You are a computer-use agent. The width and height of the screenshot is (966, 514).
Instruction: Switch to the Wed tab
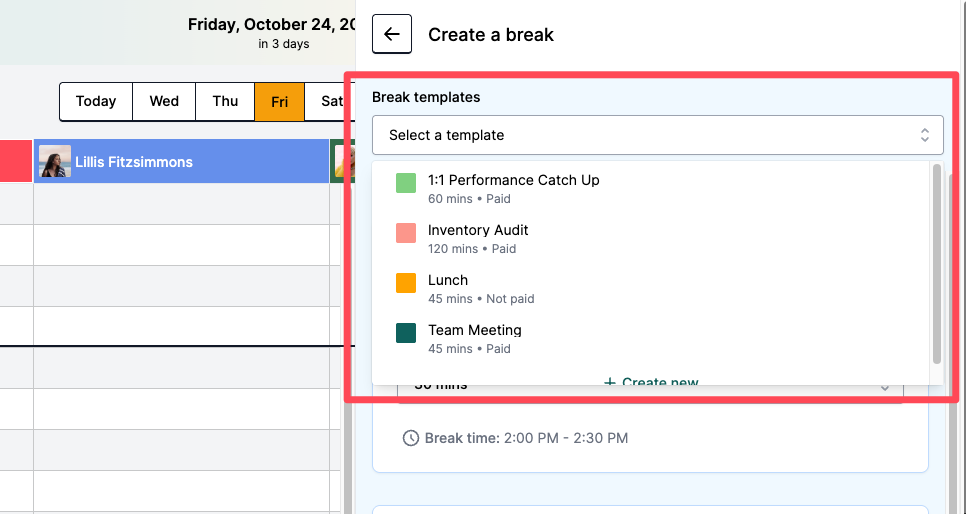tap(164, 101)
